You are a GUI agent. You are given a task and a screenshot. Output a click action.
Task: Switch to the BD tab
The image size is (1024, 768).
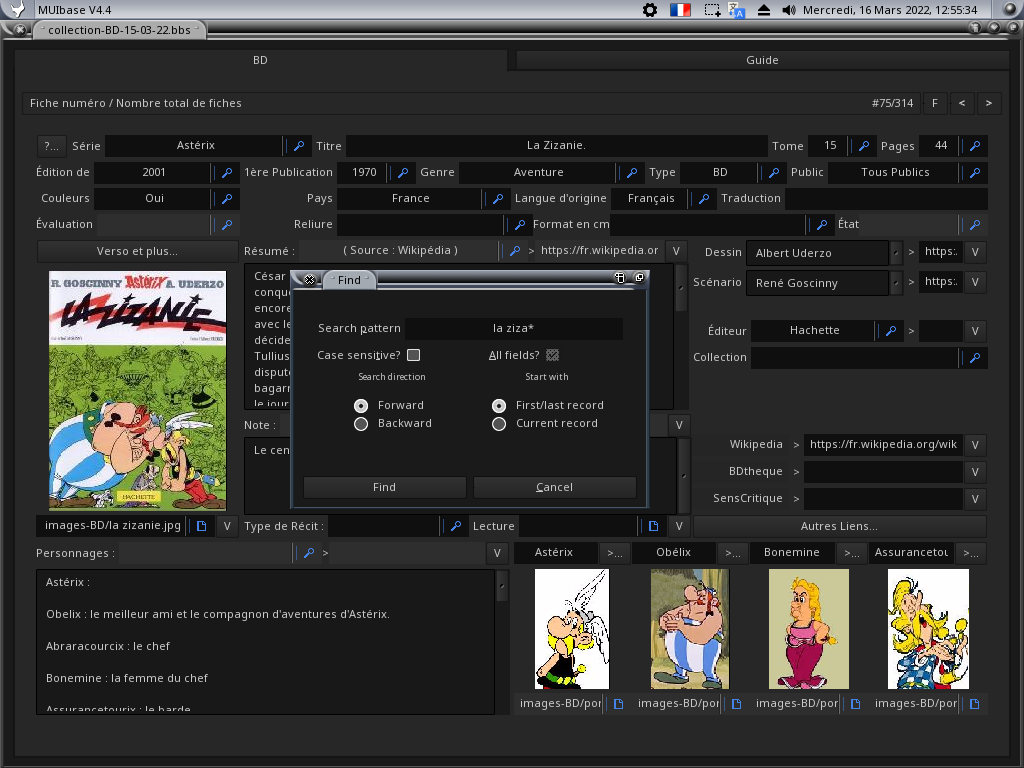tap(261, 60)
